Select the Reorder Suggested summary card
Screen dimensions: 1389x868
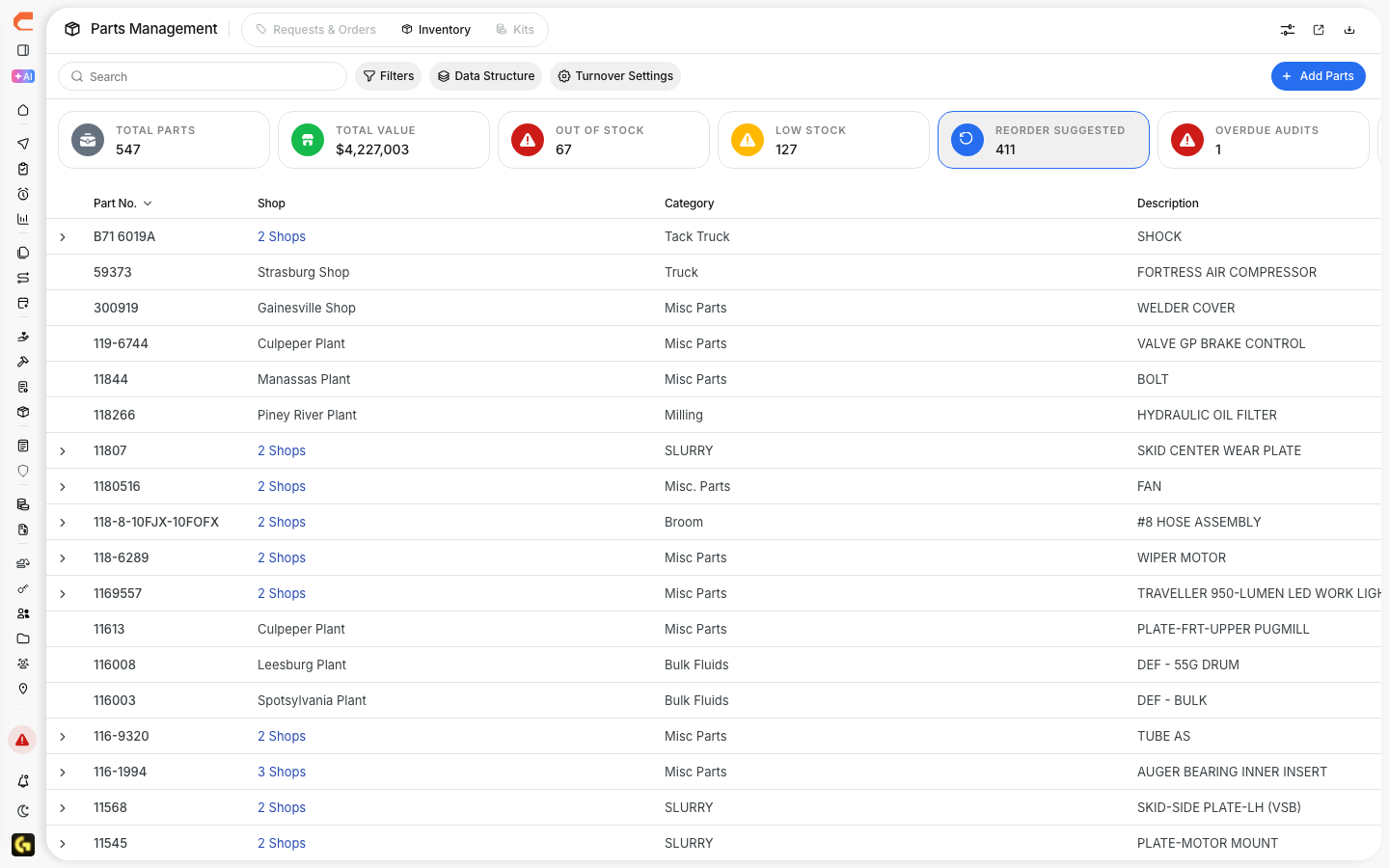1044,140
